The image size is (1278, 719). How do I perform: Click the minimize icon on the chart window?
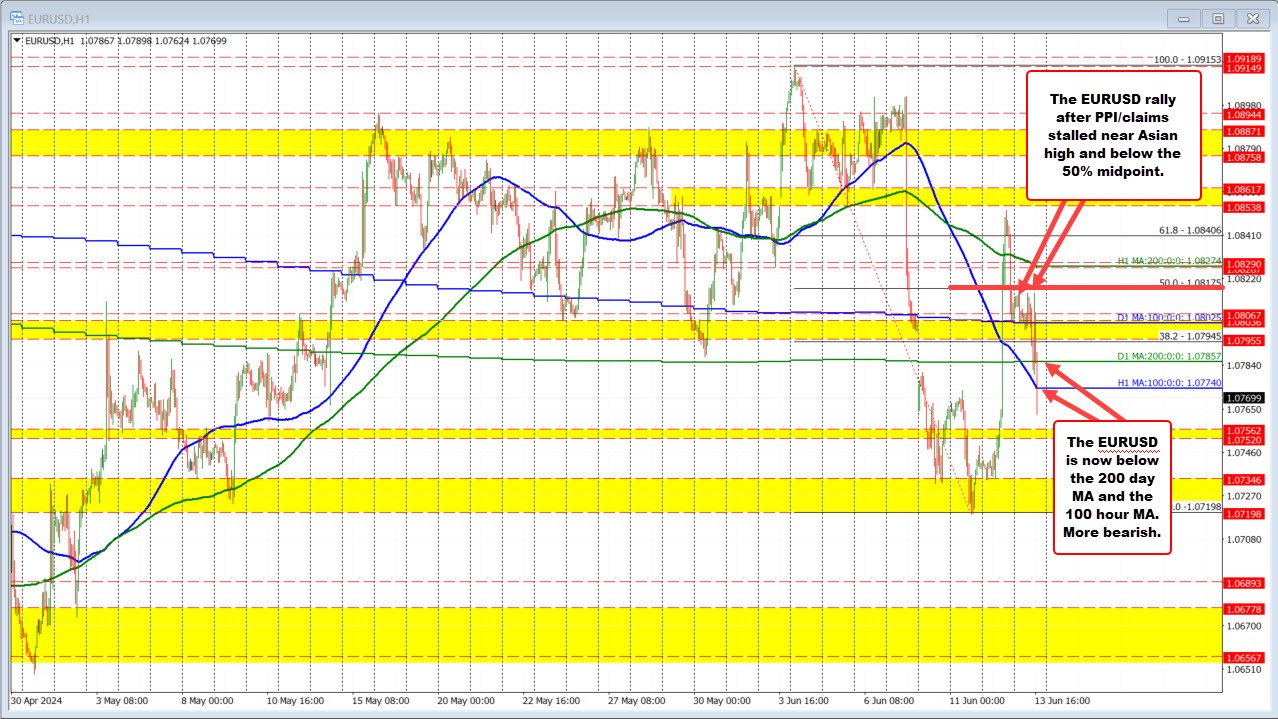click(1182, 17)
